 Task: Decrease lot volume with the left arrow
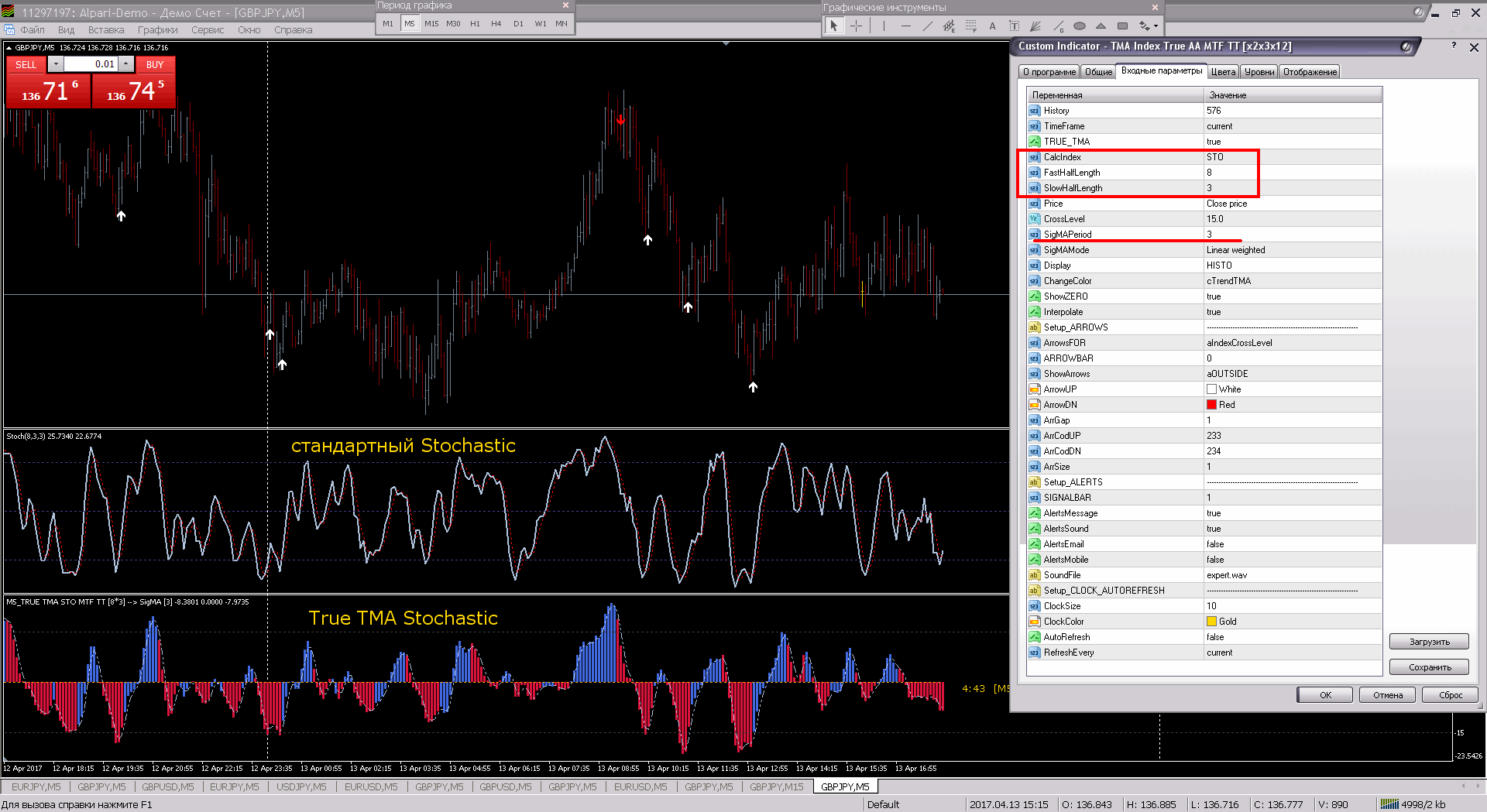click(56, 64)
